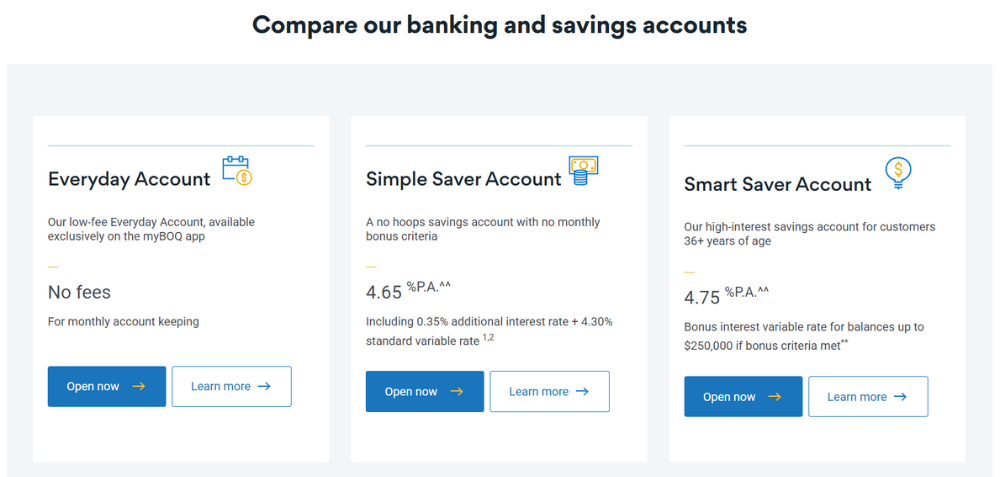Open a Smart Saver Account now

(743, 397)
